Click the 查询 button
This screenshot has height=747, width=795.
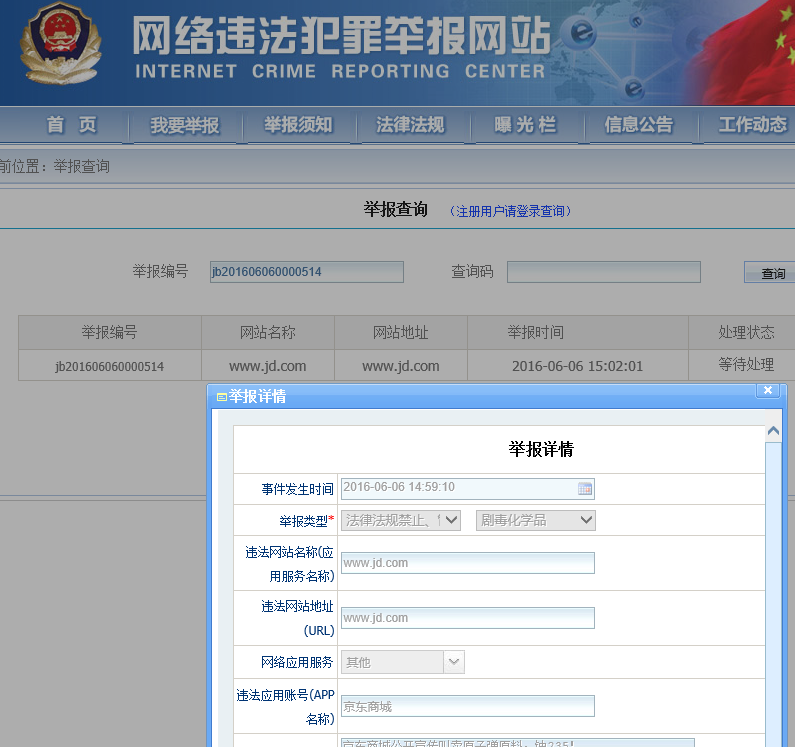click(771, 273)
